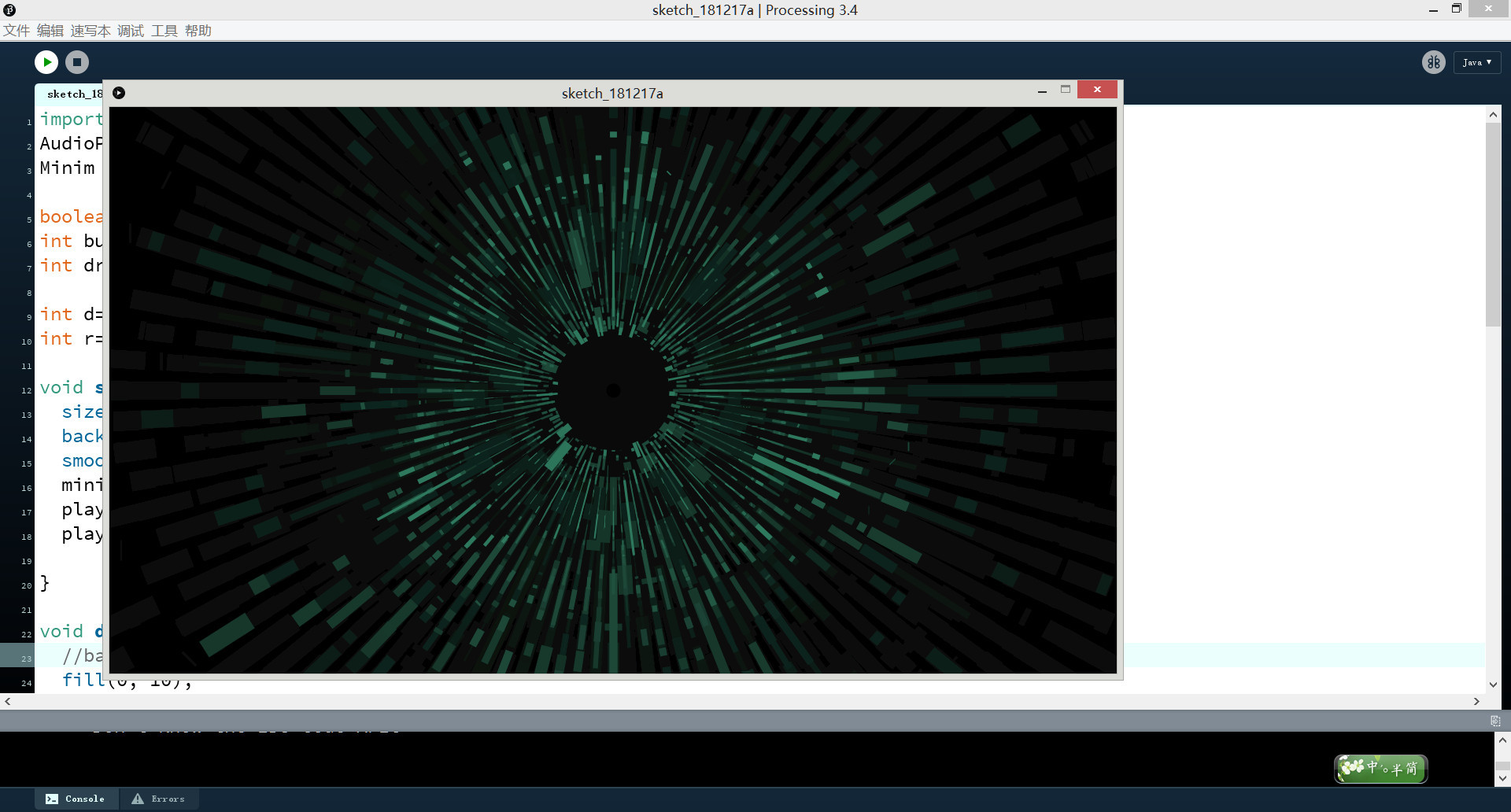
Task: Click the 'boolea' keyword on line 5
Action: (x=72, y=216)
